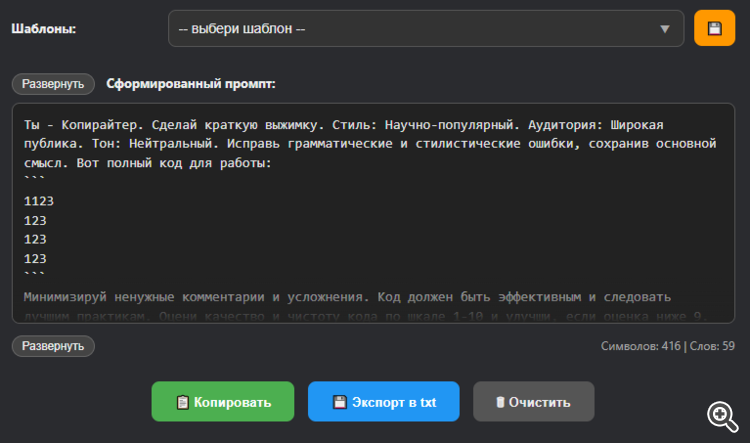Screen dimensions: 750x443
Task: Place cursor on the "1123" code line
Action: tap(39, 201)
